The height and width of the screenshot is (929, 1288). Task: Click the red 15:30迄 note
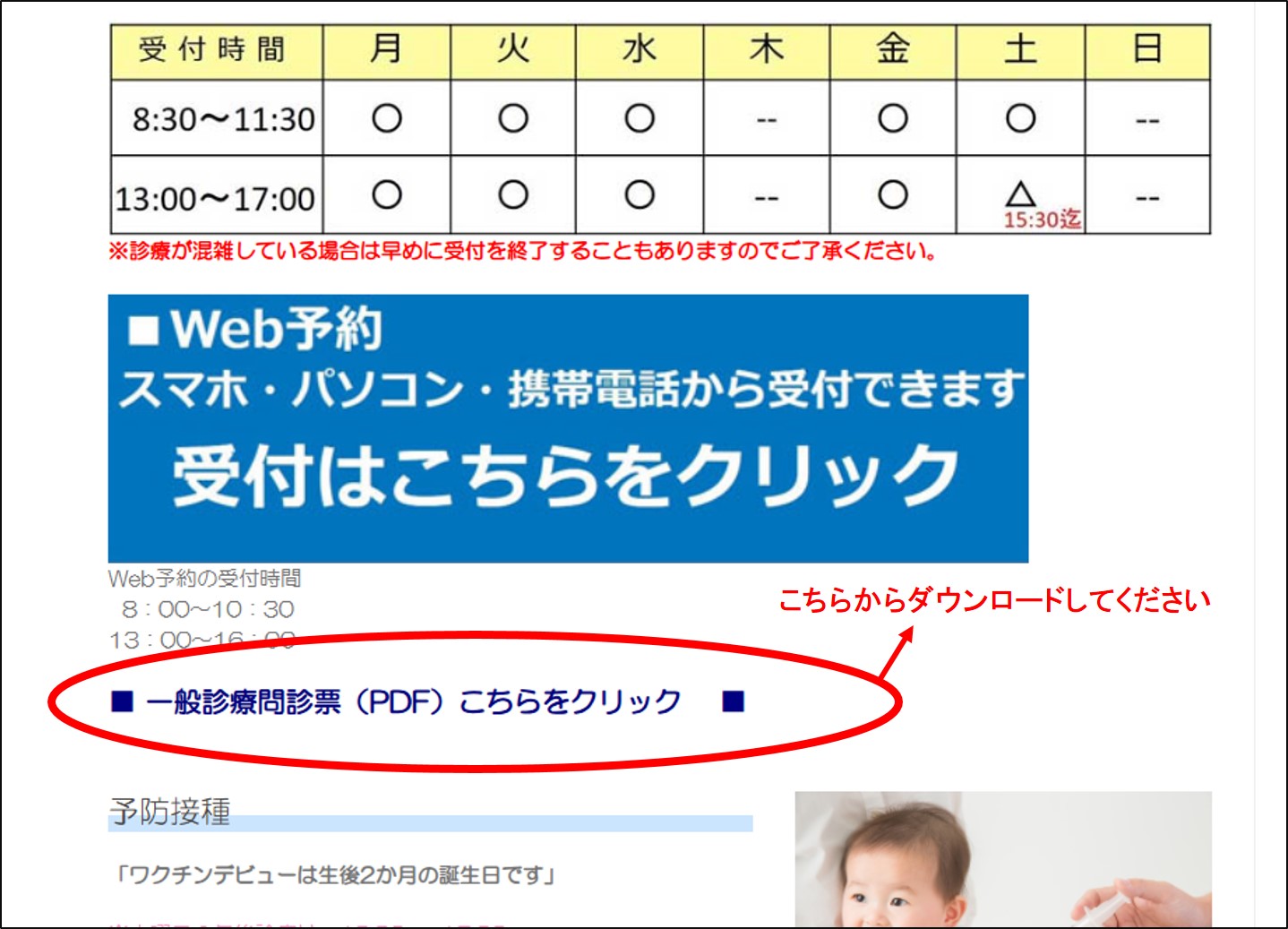1042,219
